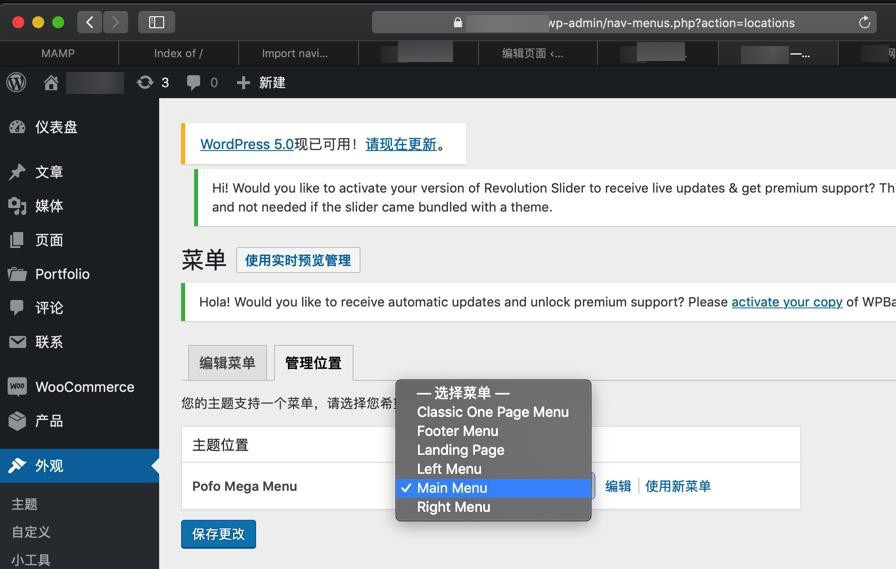This screenshot has width=896, height=569.
Task: Open the site home icon
Action: (51, 83)
